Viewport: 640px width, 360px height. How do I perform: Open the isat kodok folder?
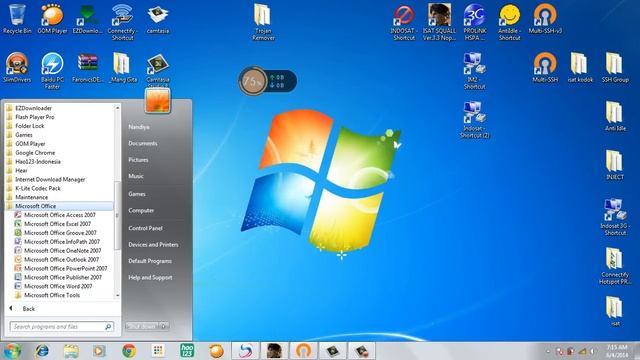click(x=580, y=68)
